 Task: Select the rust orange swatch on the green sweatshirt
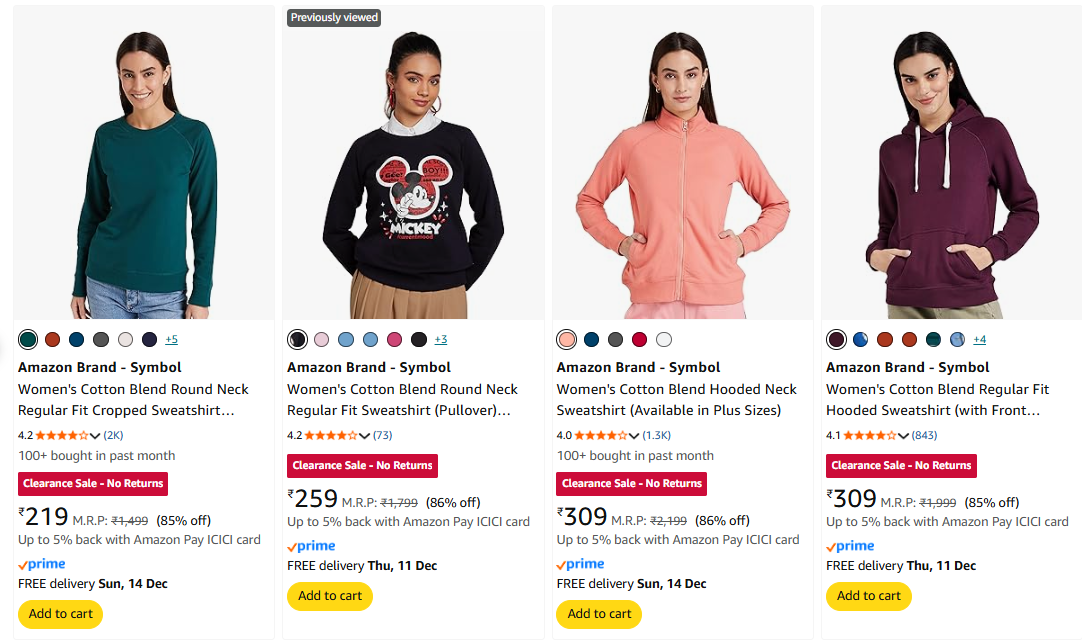click(x=52, y=339)
